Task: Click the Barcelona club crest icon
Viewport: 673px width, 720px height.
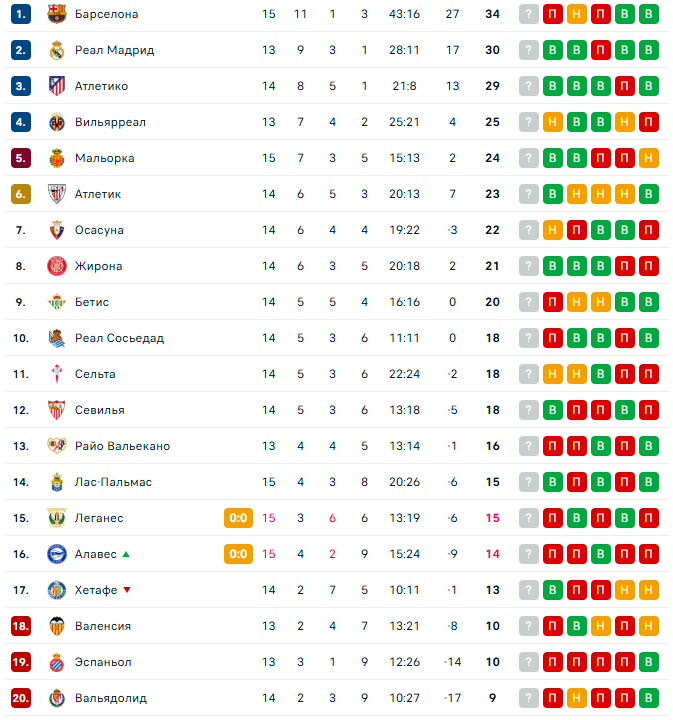Action: (56, 14)
